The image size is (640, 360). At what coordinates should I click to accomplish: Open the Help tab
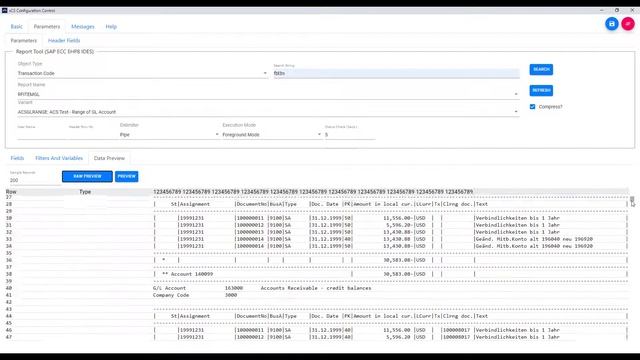[x=111, y=27]
